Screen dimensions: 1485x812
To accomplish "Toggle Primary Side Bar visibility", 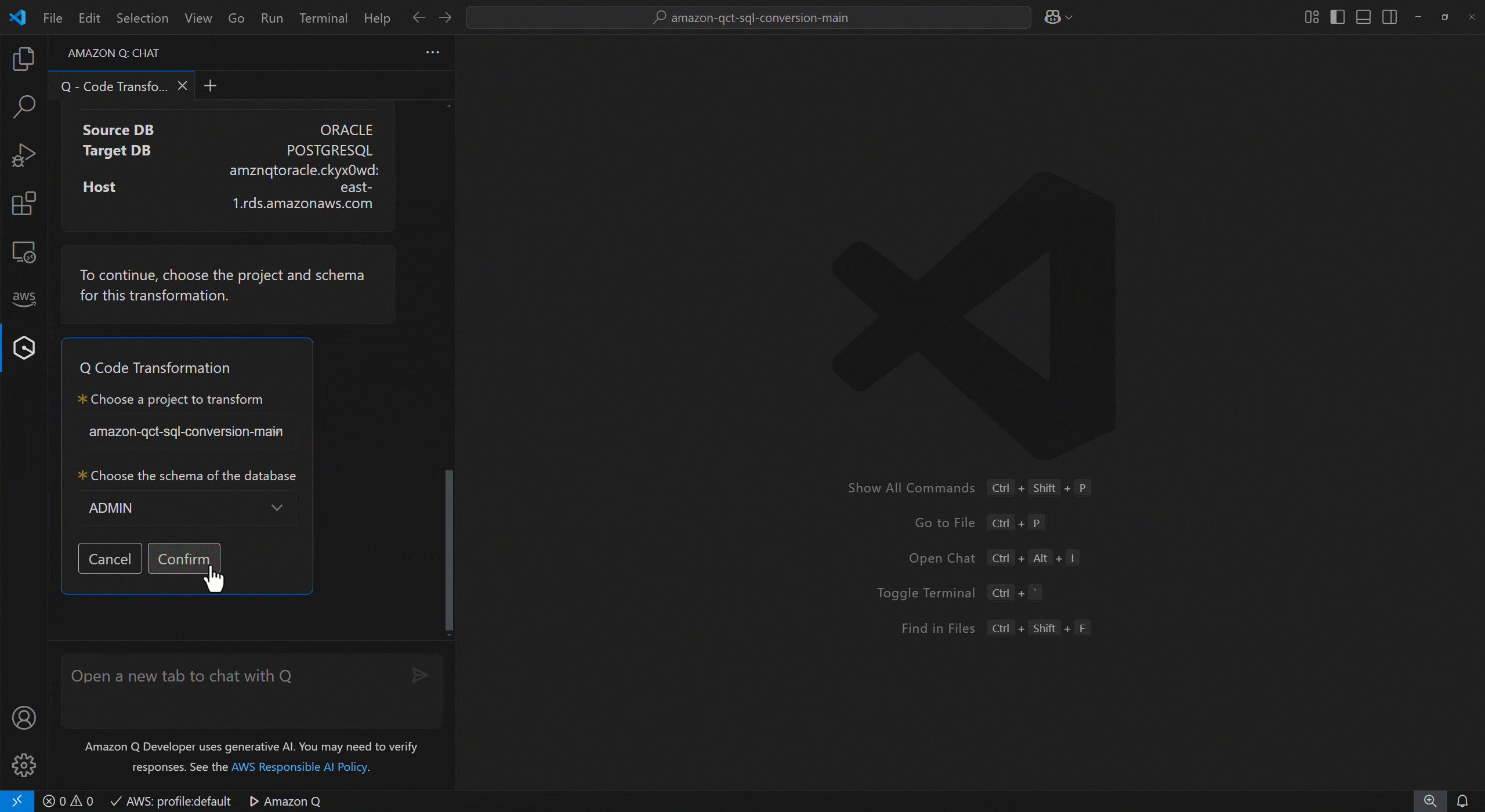I will [1338, 17].
